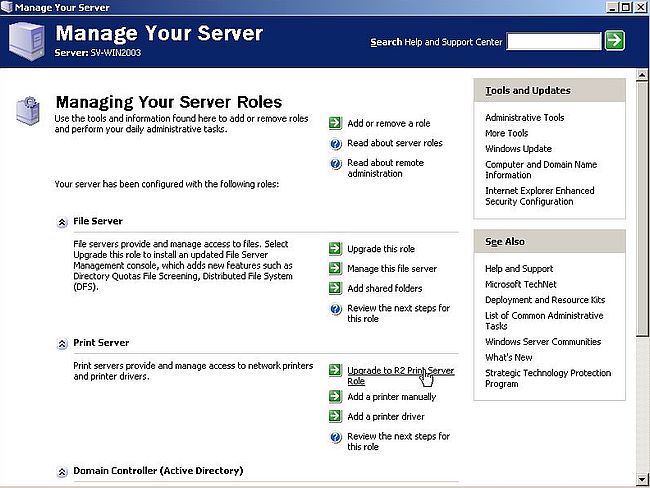Collapse the File Server section
The height and width of the screenshot is (488, 650).
(x=62, y=222)
